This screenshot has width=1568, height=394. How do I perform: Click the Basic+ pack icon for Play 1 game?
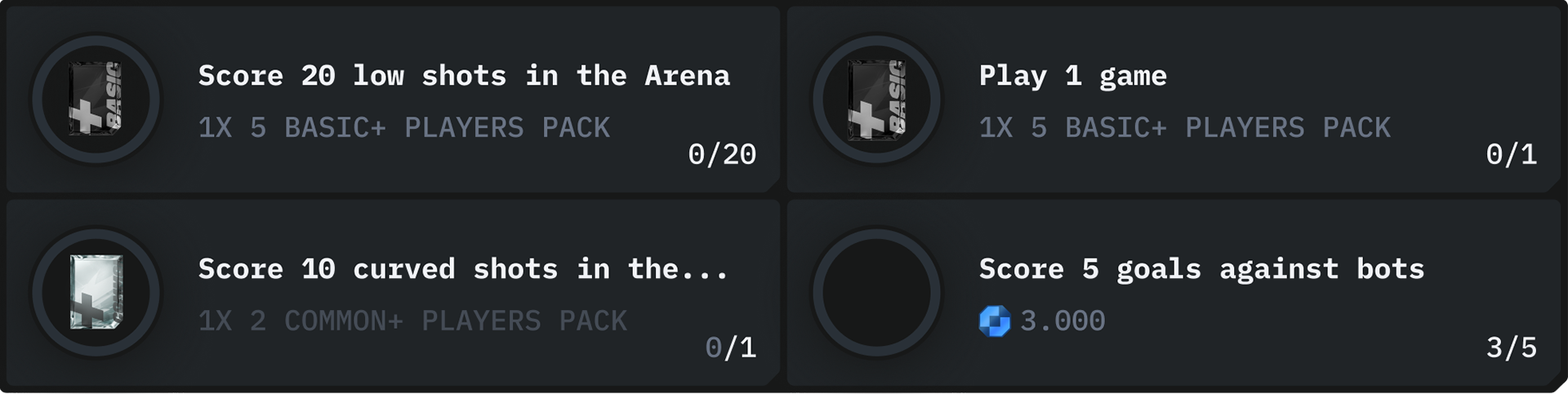pos(876,99)
